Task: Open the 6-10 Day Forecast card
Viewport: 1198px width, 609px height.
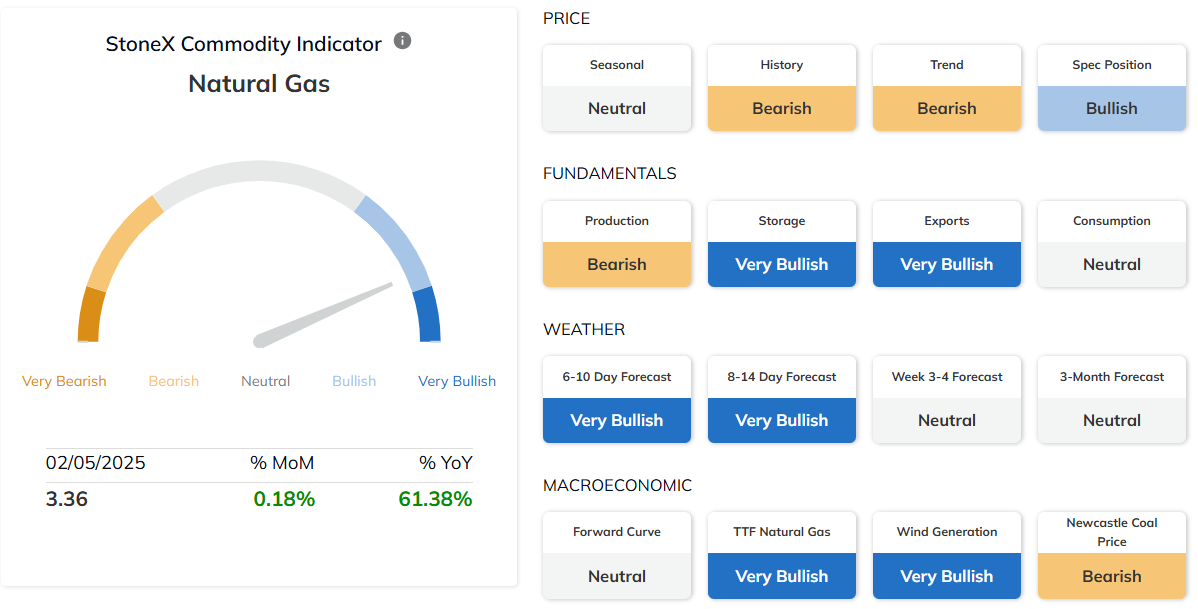Action: [617, 400]
